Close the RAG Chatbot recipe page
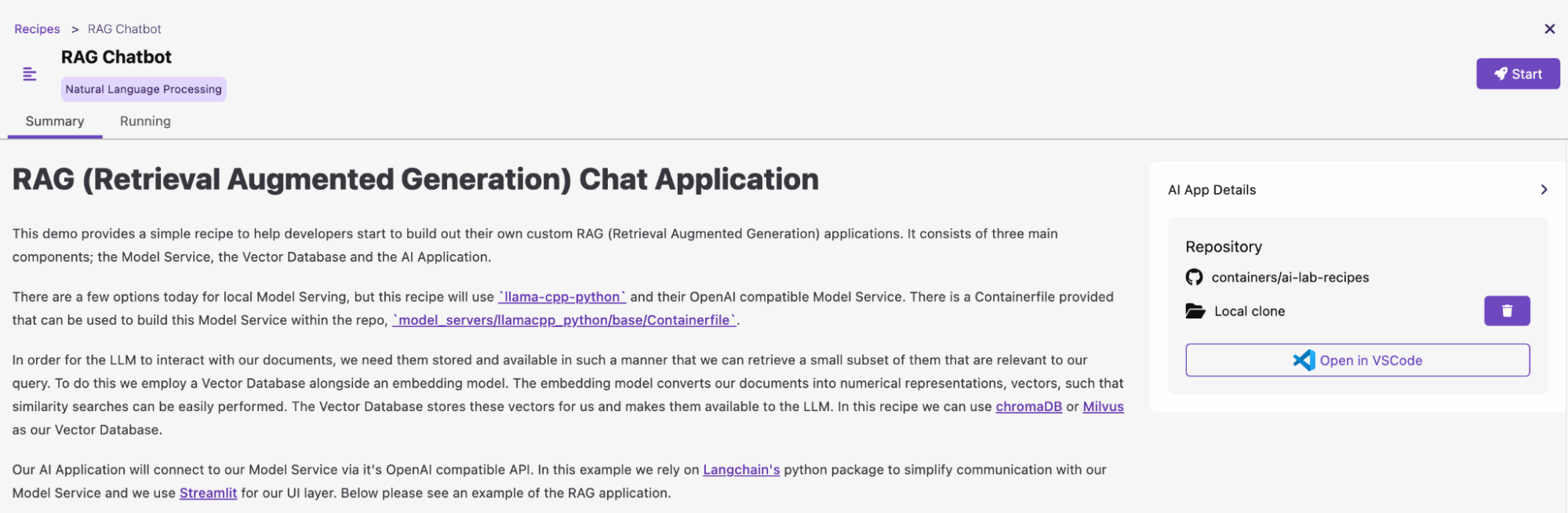This screenshot has width=1568, height=513. [1549, 29]
